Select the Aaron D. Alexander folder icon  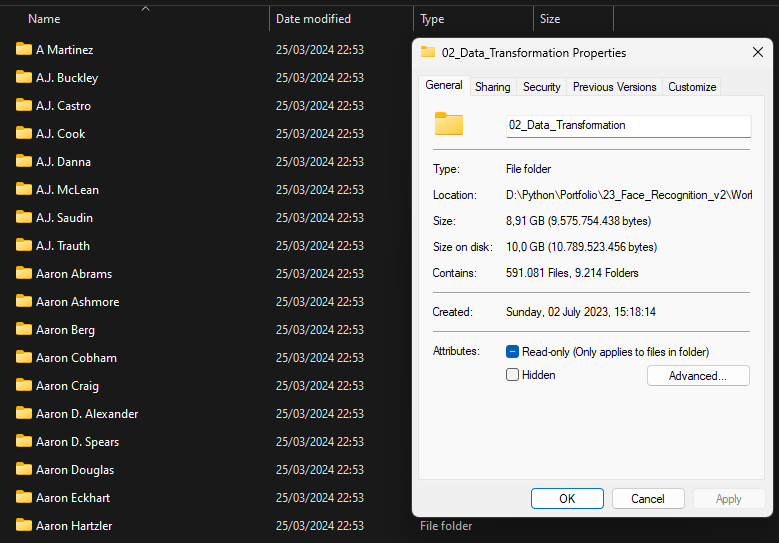pos(23,413)
